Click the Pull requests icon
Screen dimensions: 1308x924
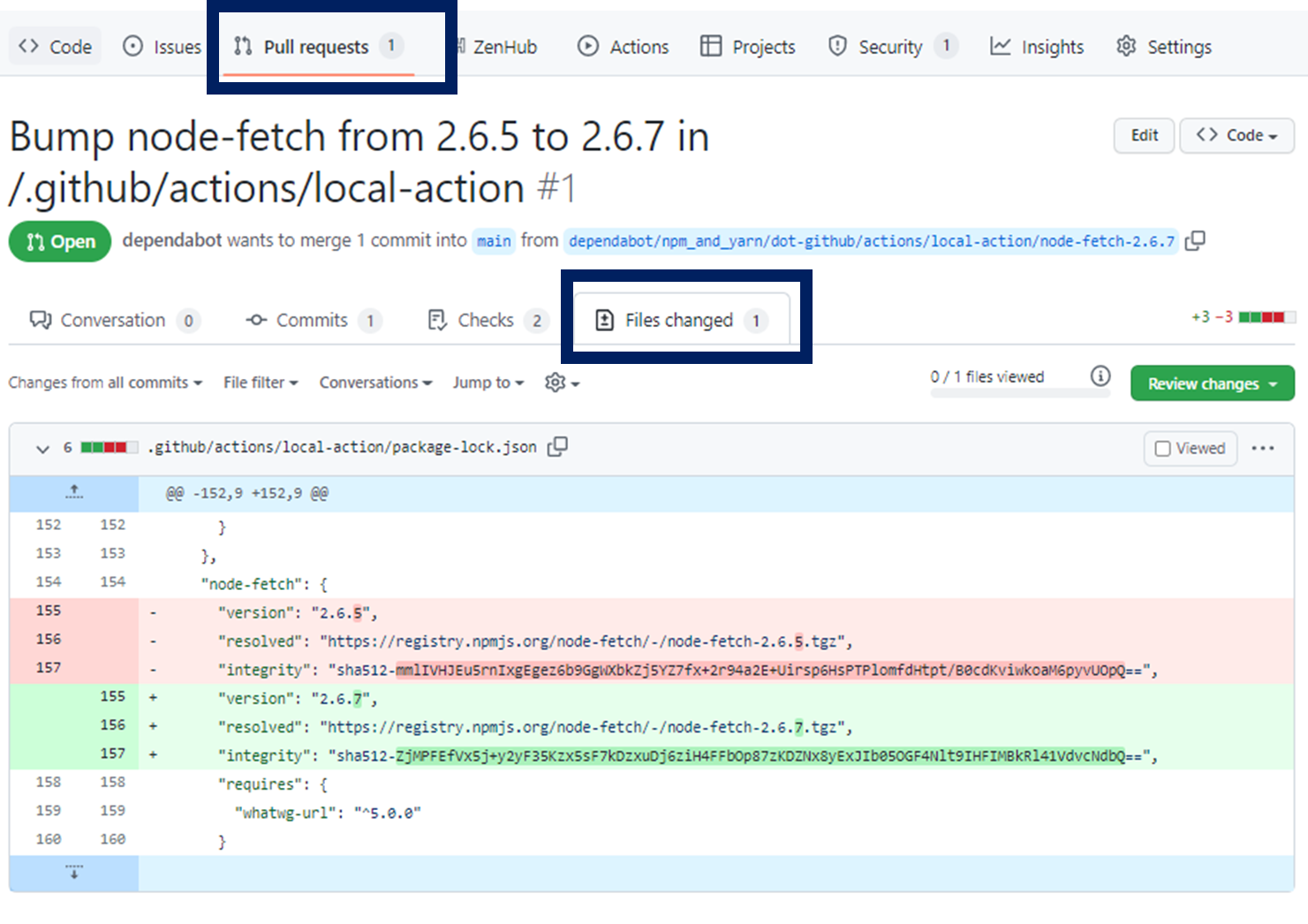[x=243, y=46]
